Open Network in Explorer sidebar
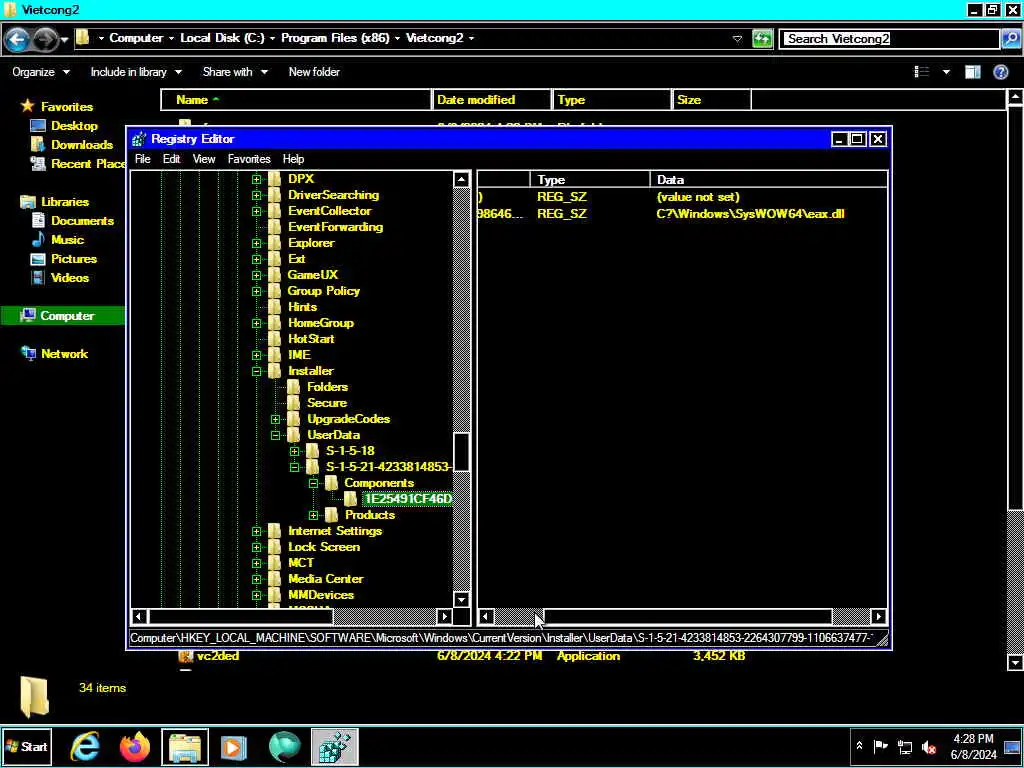The height and width of the screenshot is (768, 1024). click(64, 354)
